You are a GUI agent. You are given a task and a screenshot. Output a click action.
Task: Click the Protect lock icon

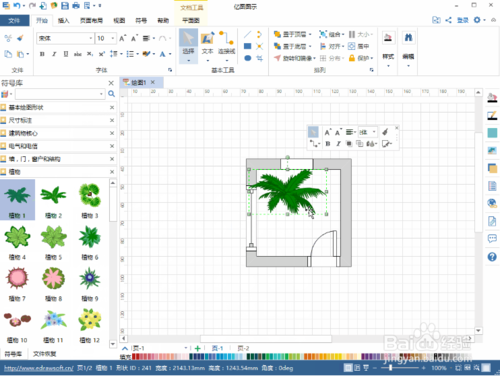[x=352, y=58]
